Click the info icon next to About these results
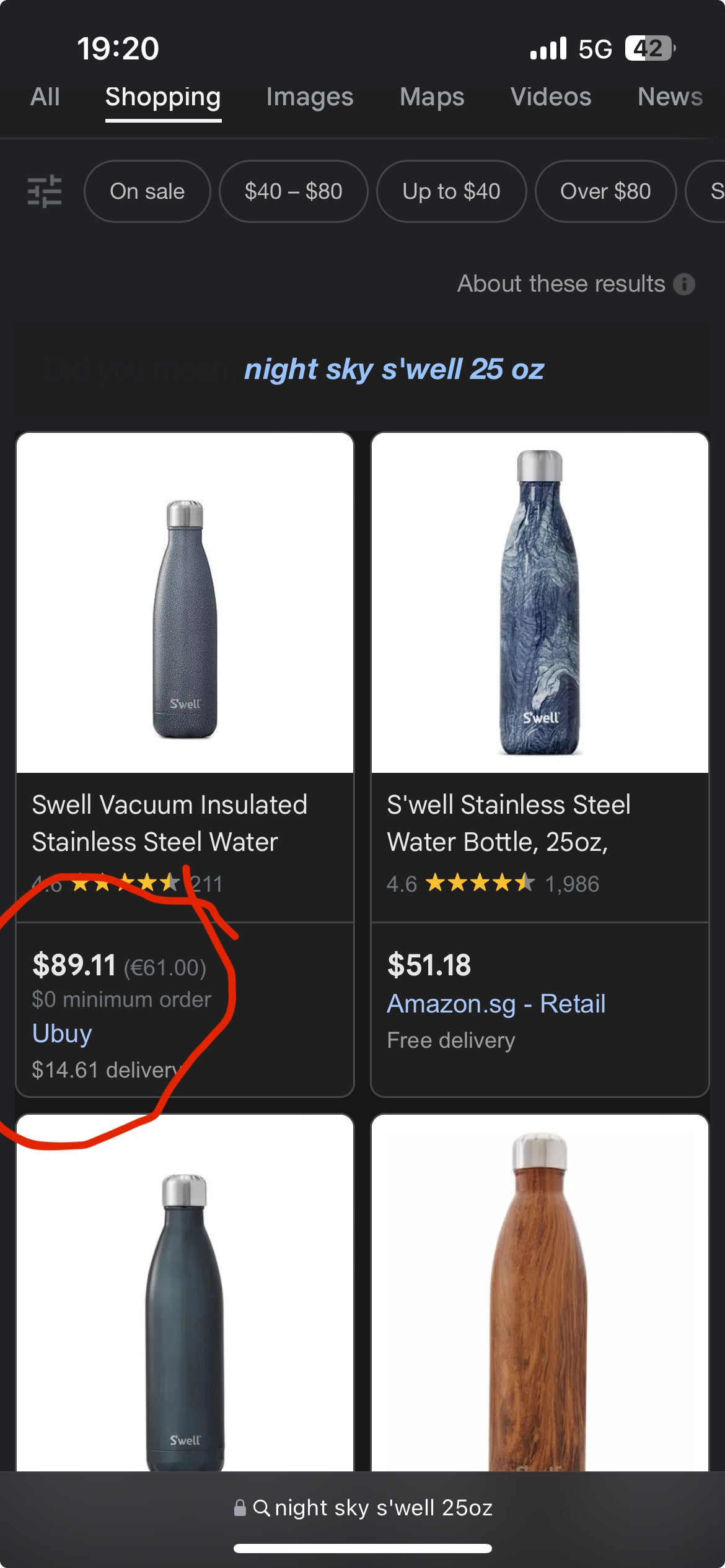This screenshot has width=725, height=1568. pyautogui.click(x=683, y=284)
